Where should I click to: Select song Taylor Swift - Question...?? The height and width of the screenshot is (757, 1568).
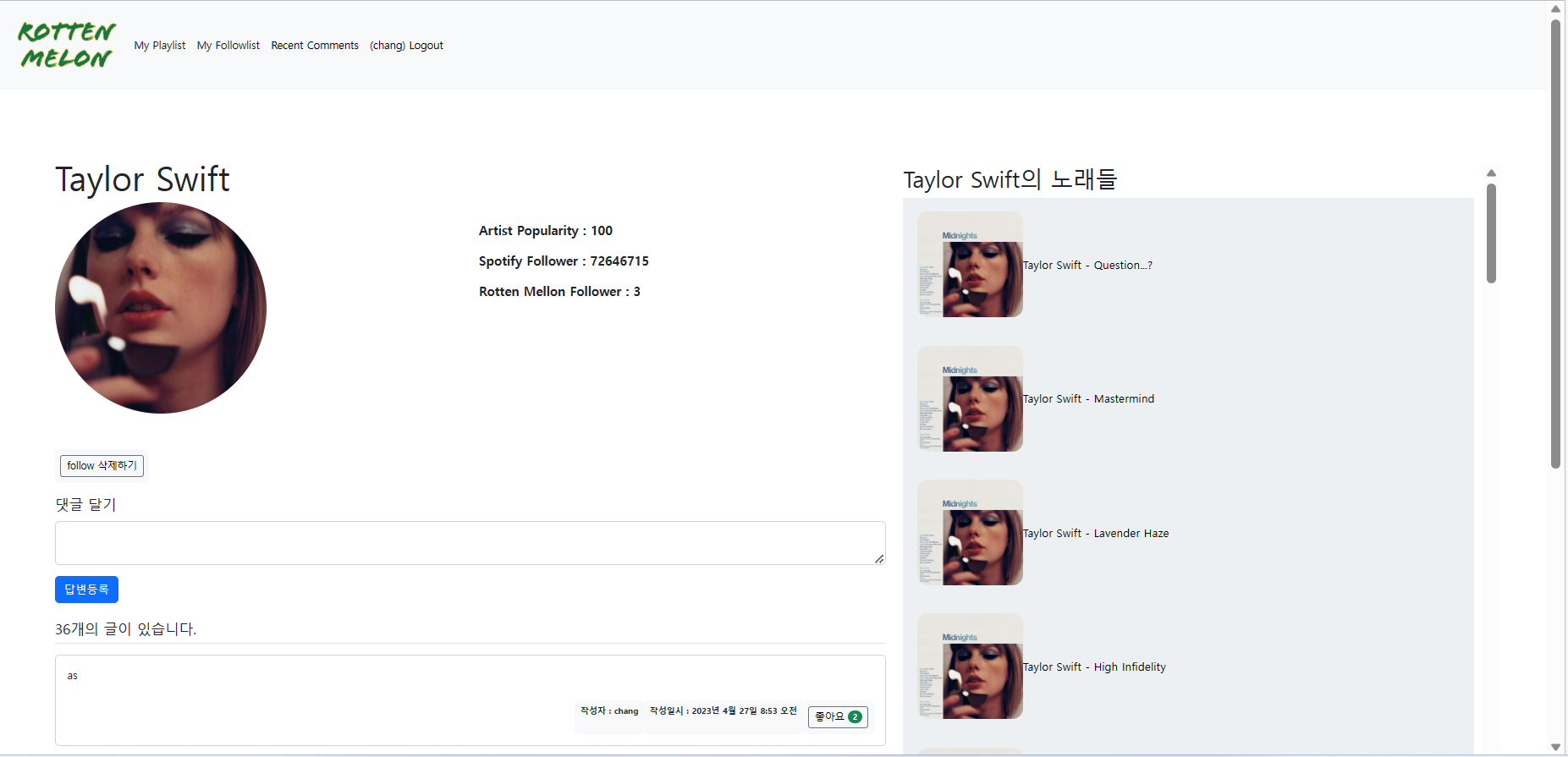[x=1087, y=266]
